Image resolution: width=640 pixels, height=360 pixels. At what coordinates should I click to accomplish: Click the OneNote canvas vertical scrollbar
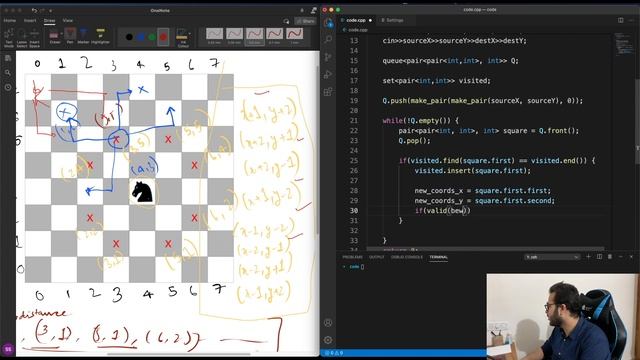tap(318, 151)
